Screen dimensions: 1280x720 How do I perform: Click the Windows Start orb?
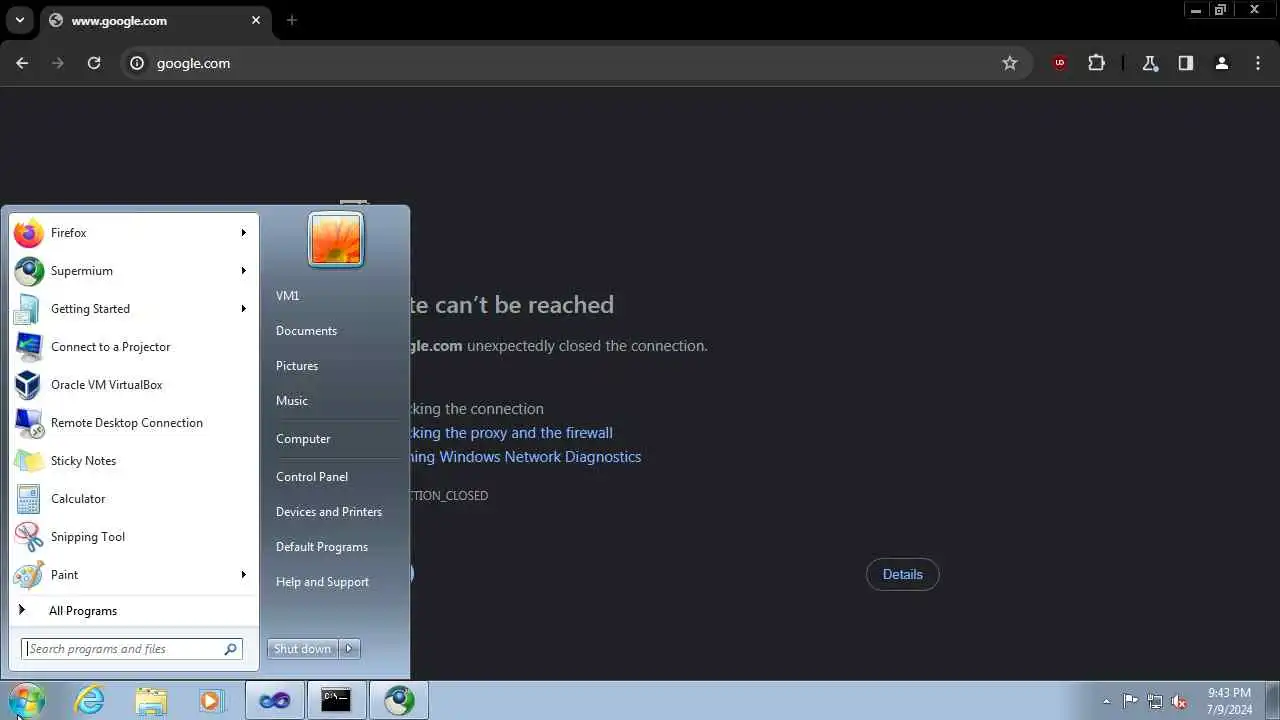pyautogui.click(x=27, y=700)
